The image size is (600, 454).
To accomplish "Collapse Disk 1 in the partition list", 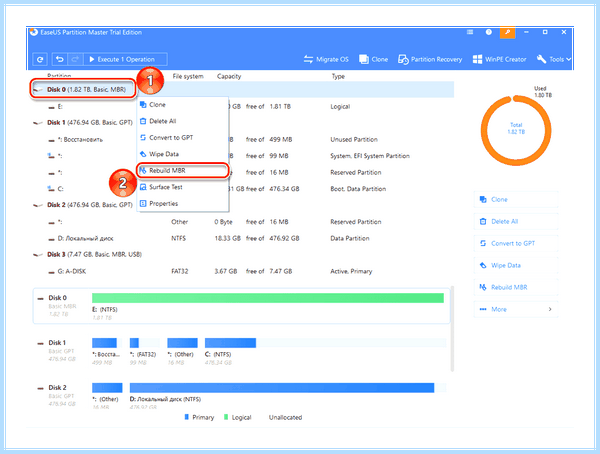I will pos(38,123).
